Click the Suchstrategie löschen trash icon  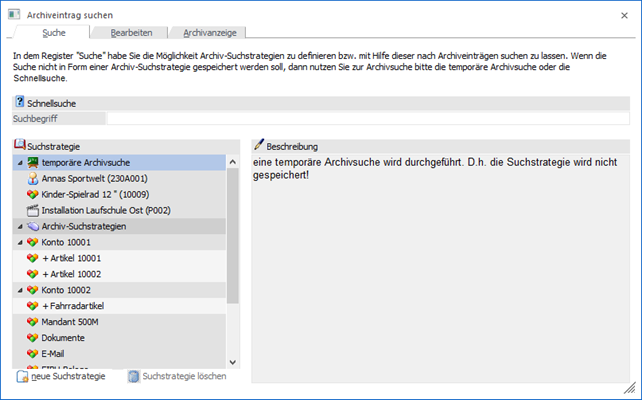coord(133,376)
